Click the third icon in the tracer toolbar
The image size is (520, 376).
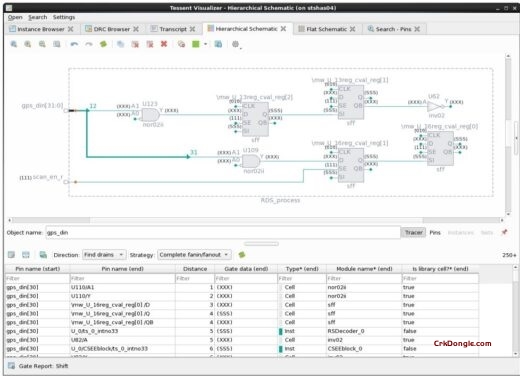pyautogui.click(x=43, y=255)
